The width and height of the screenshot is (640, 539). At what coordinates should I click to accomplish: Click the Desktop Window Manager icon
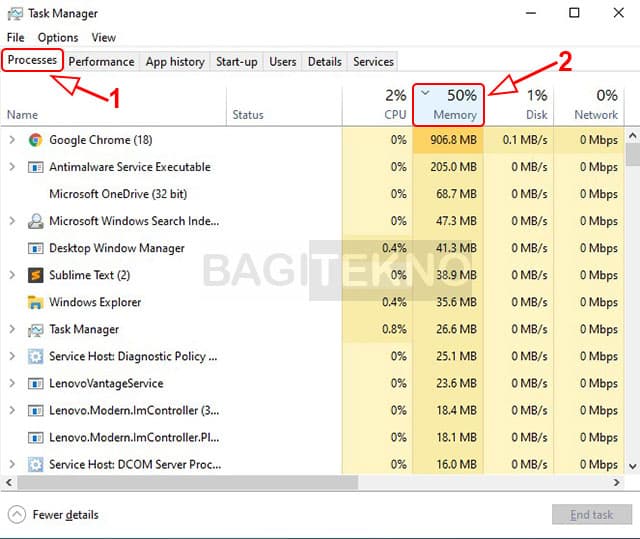(36, 248)
